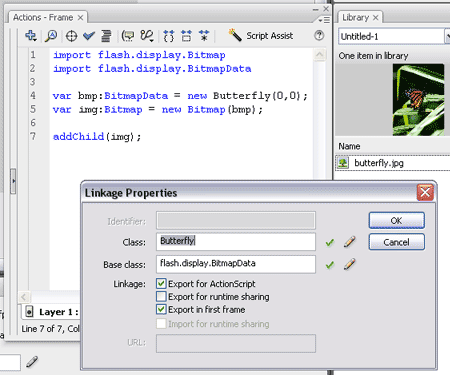The height and width of the screenshot is (375, 450).
Task: Show code hint via toolbar icon
Action: (128, 36)
